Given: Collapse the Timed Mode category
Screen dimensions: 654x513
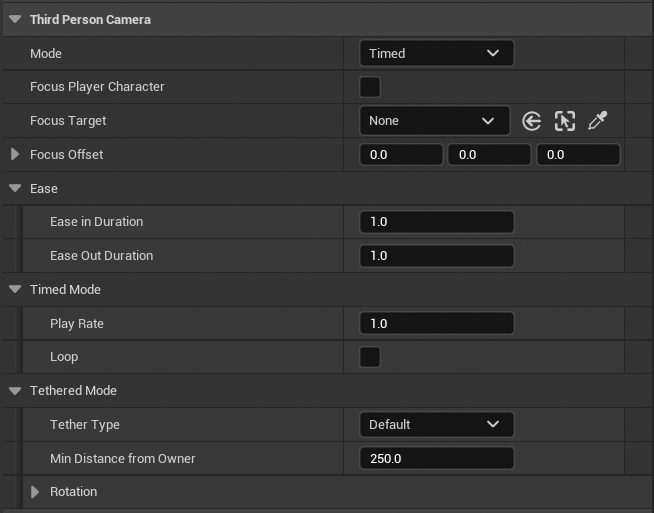Looking at the screenshot, I should click(15, 290).
